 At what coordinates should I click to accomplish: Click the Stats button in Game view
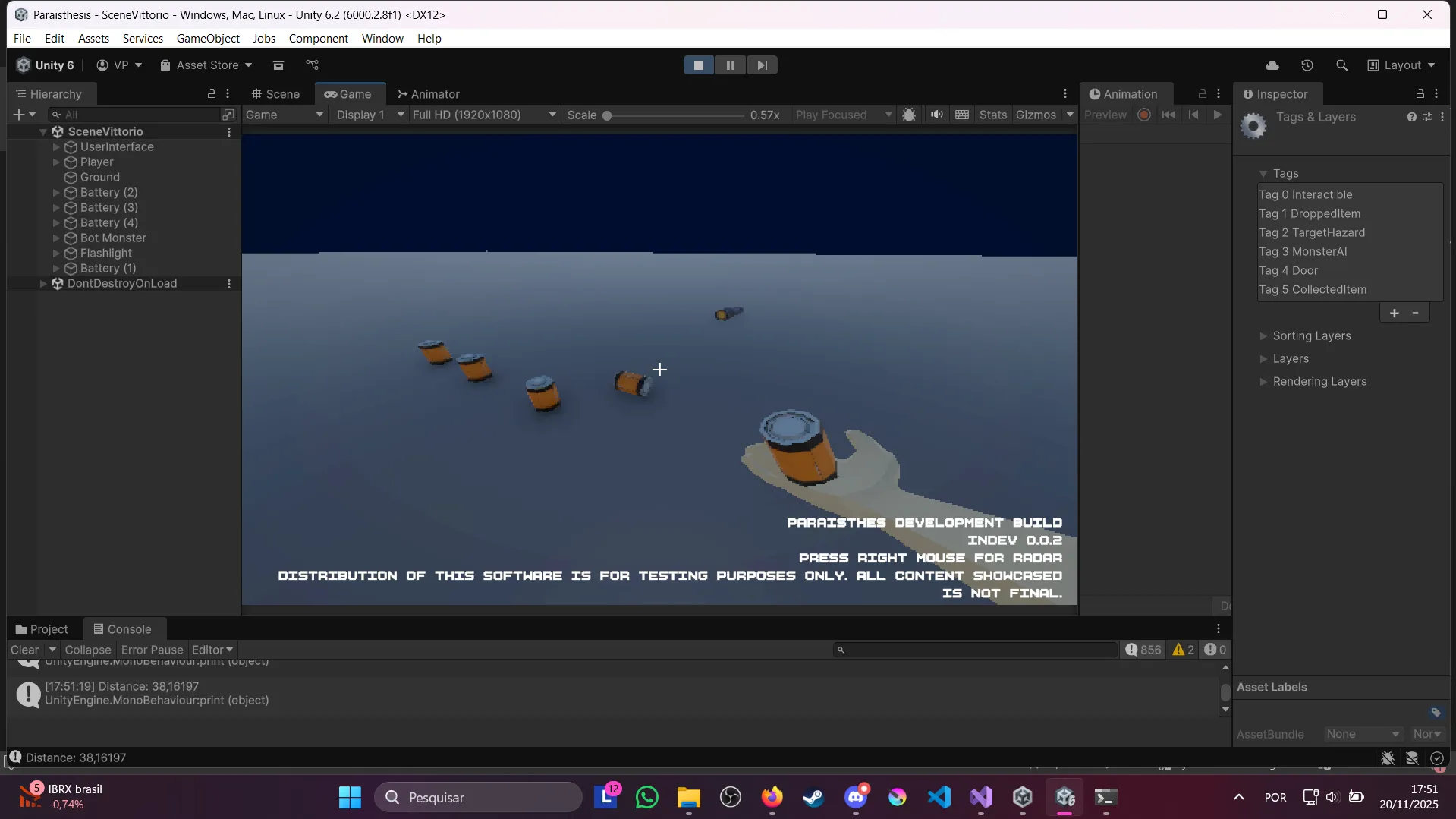pyautogui.click(x=993, y=115)
